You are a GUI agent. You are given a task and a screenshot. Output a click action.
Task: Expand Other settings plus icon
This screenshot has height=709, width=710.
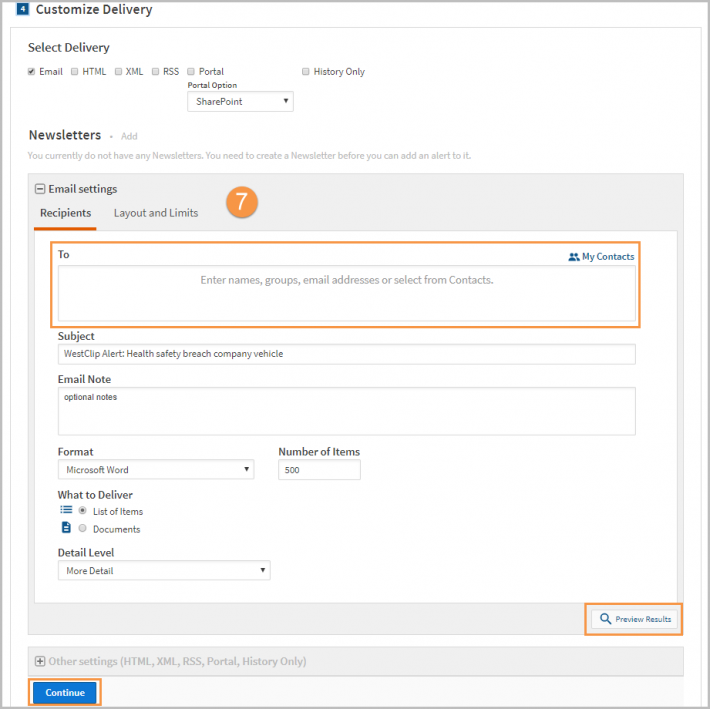(x=40, y=661)
